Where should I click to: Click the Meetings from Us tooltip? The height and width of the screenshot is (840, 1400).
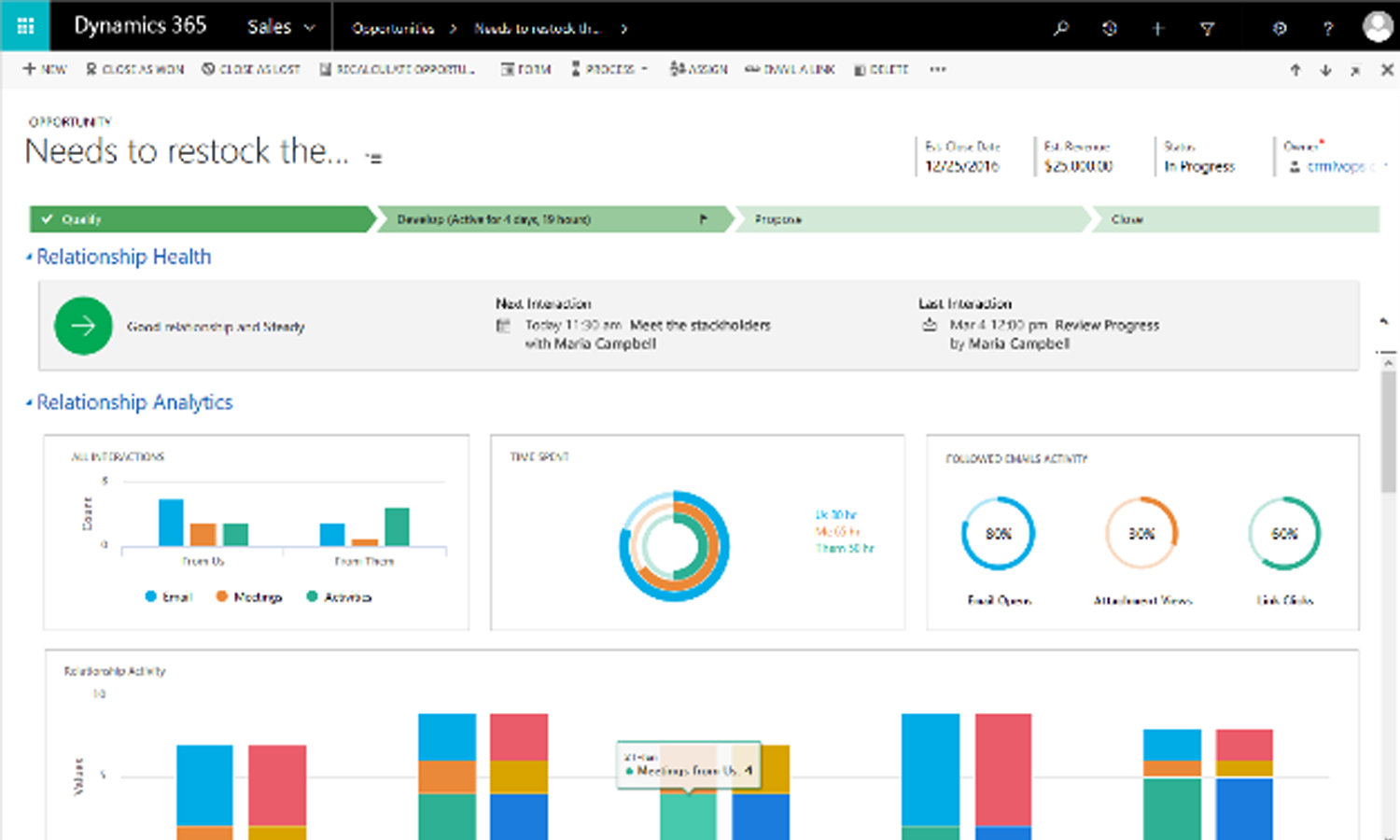click(689, 765)
